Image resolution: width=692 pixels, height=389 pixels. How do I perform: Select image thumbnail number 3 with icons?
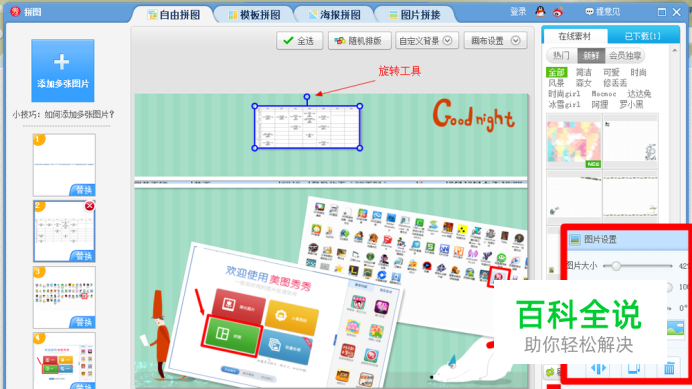pos(64,297)
